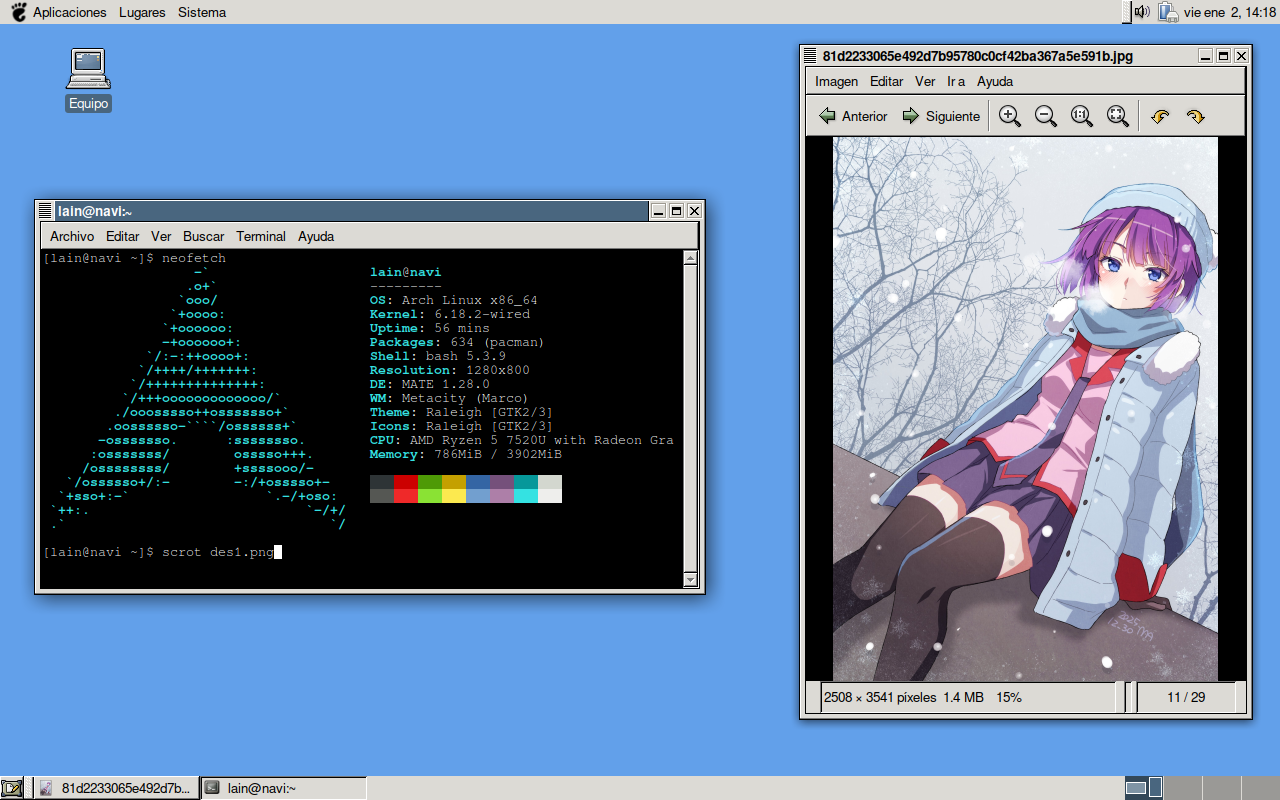Click the 'Uptime: 56 mins' line
The width and height of the screenshot is (1280, 800).
tap(430, 328)
